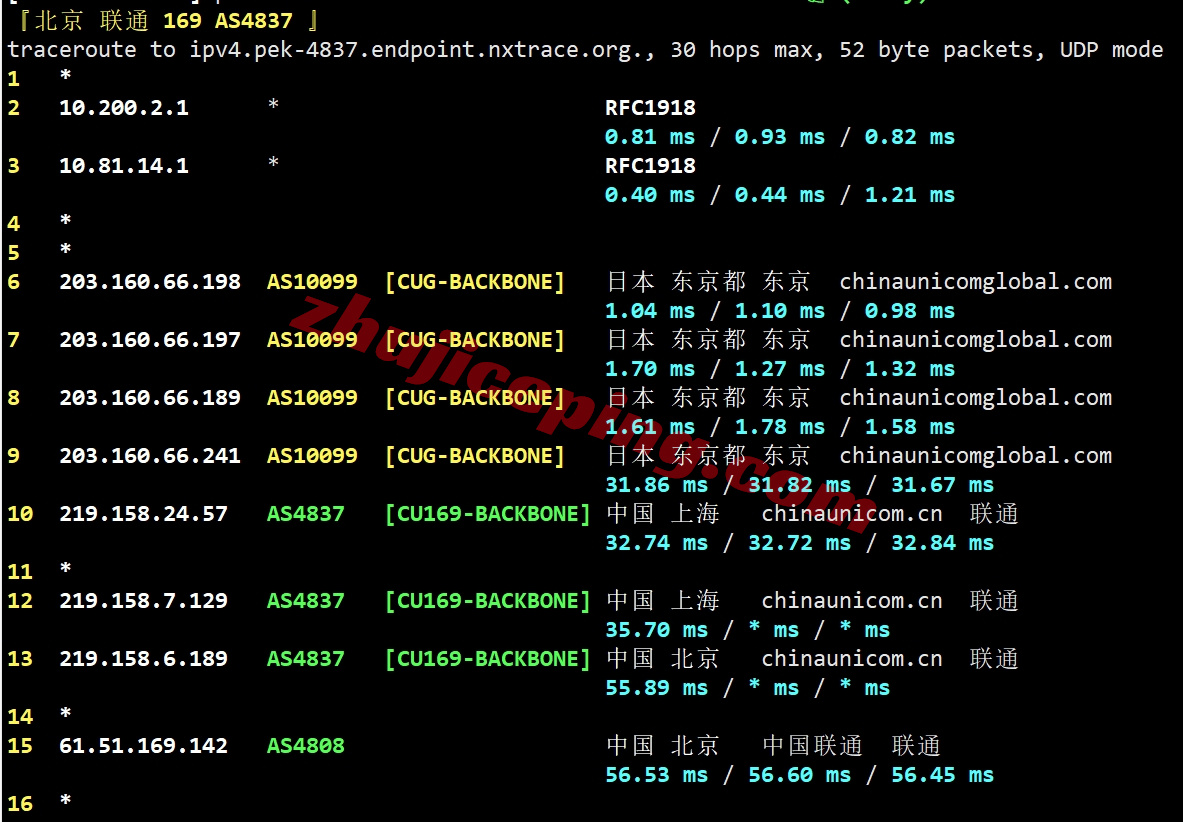Click latency value 32.74 ms
Screen dimensions: 1183x822
[656, 543]
